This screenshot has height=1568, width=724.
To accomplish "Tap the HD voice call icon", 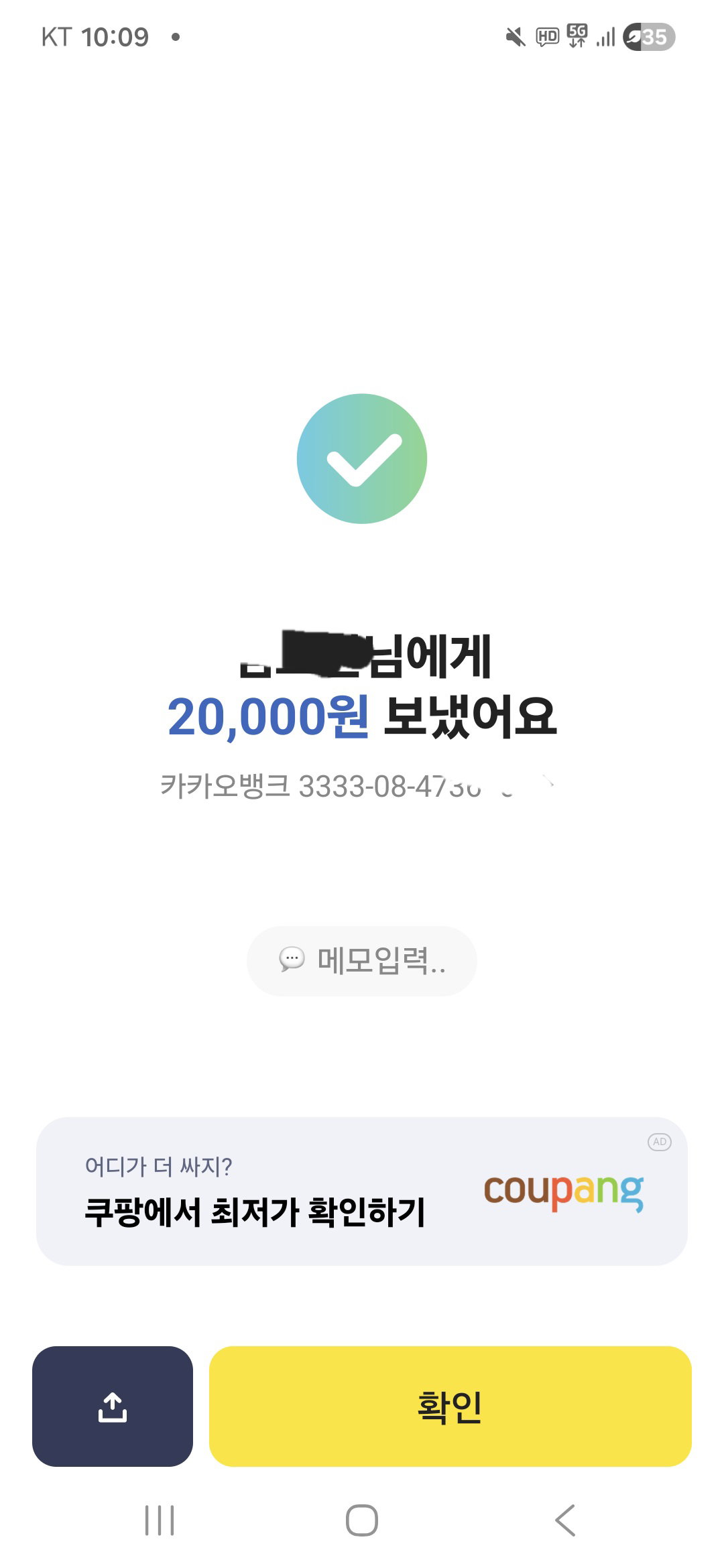I will pyautogui.click(x=547, y=37).
